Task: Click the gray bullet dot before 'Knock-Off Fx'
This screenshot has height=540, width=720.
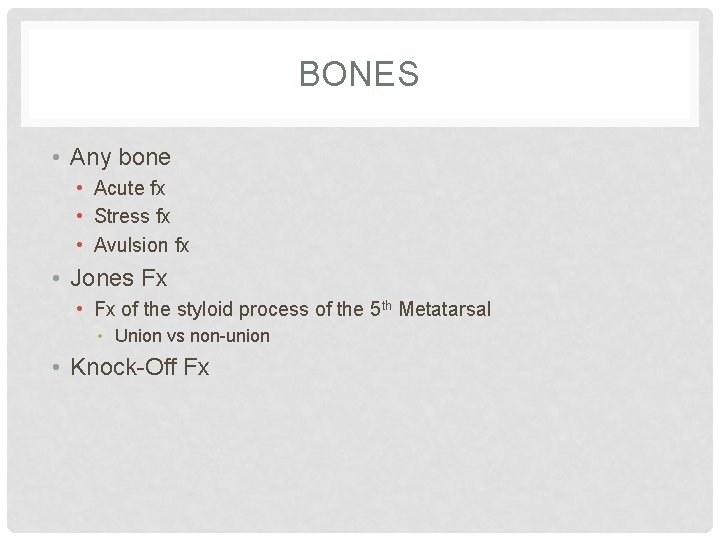Action: [x=56, y=367]
